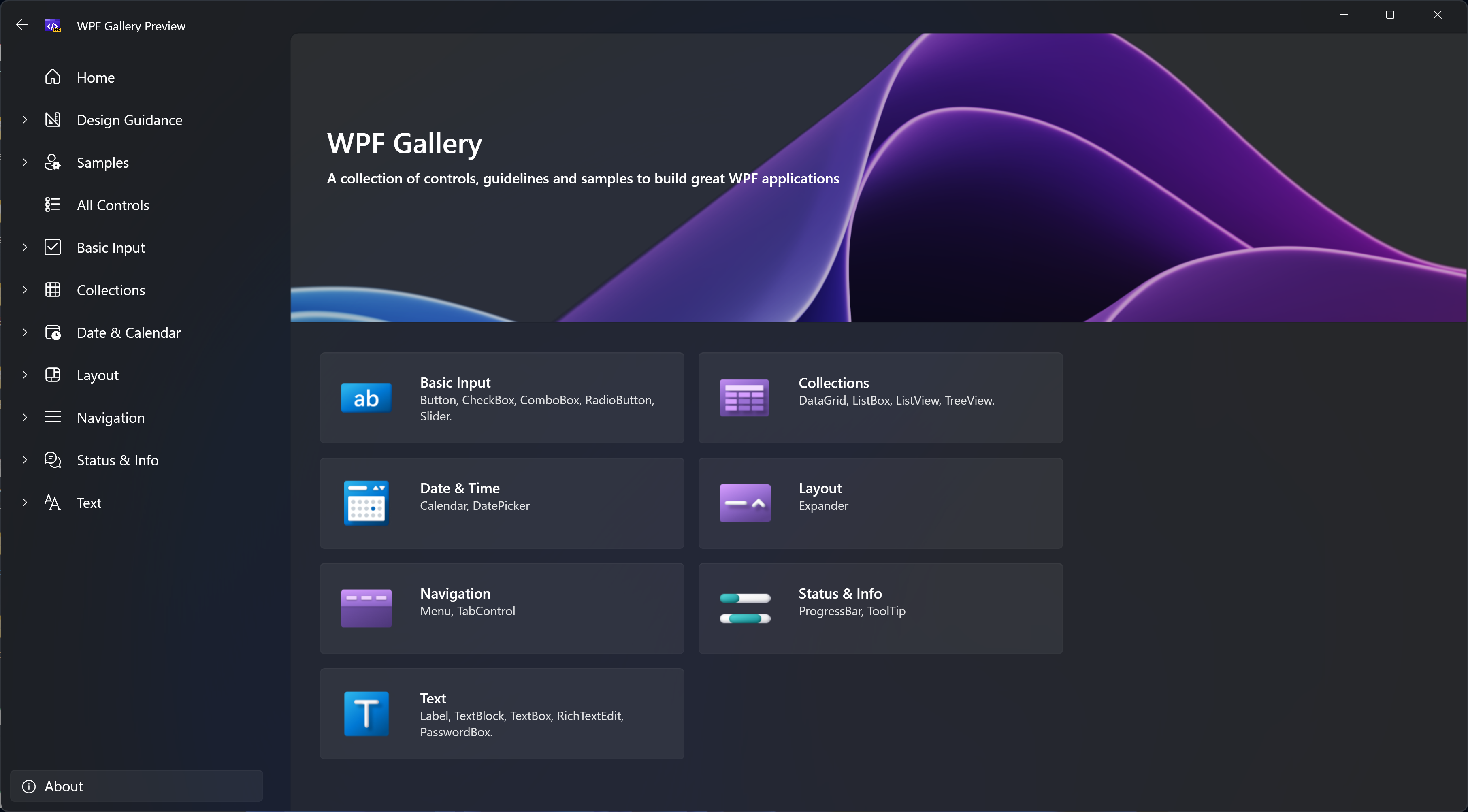
Task: Open the Layout Expander card title
Action: coord(820,488)
